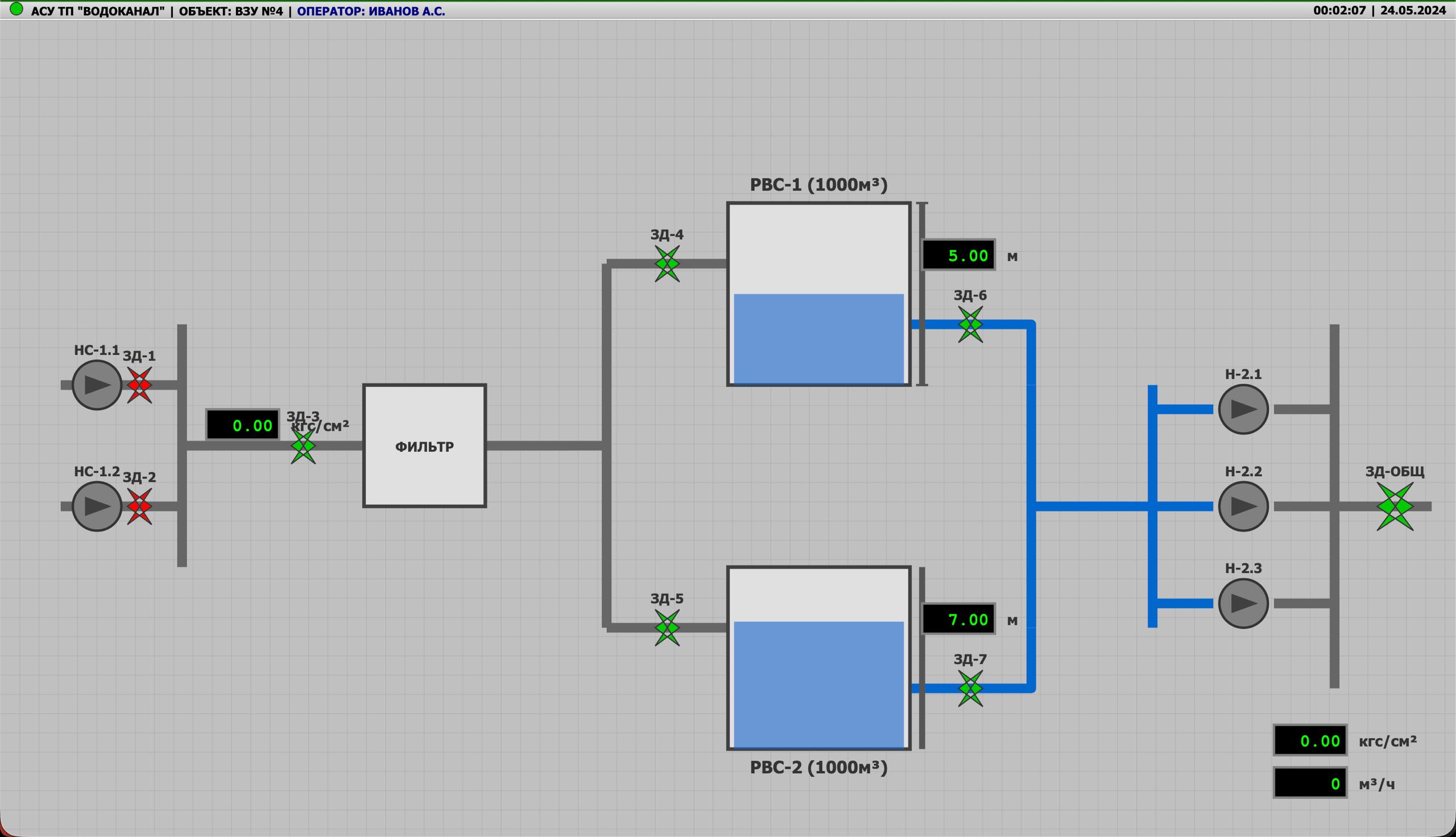Image resolution: width=1456 pixels, height=837 pixels.
Task: Toggle the ЗД-7 valve on РВС-2 outlet
Action: [970, 688]
